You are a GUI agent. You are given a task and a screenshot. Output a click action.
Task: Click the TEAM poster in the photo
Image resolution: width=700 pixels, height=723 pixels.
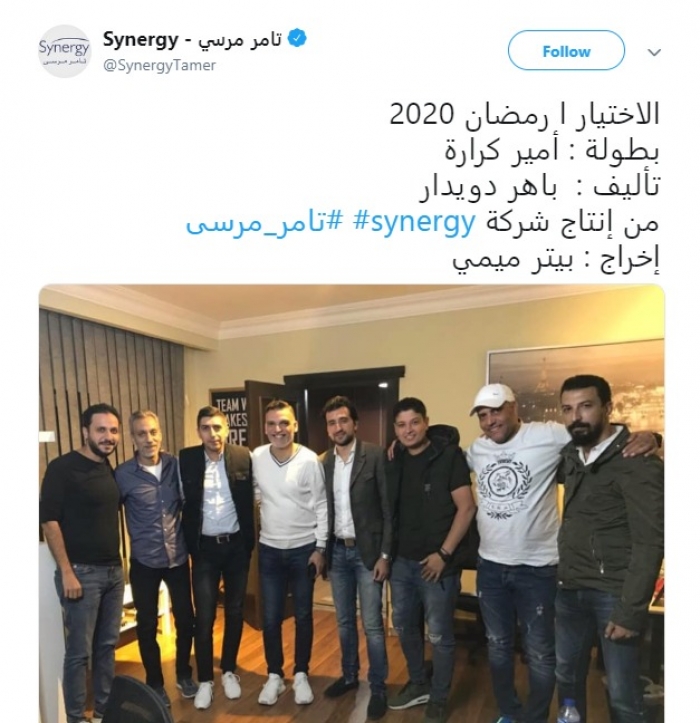229,420
